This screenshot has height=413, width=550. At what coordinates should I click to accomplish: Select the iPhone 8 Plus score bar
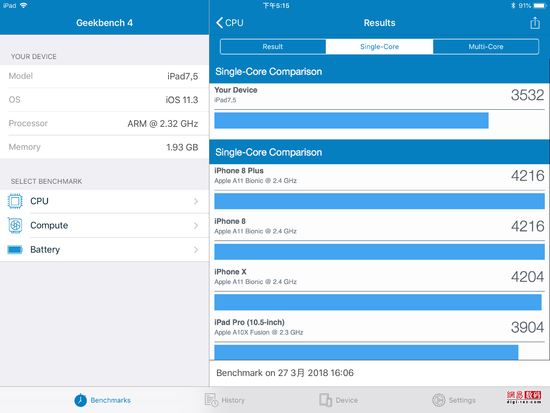tap(380, 201)
